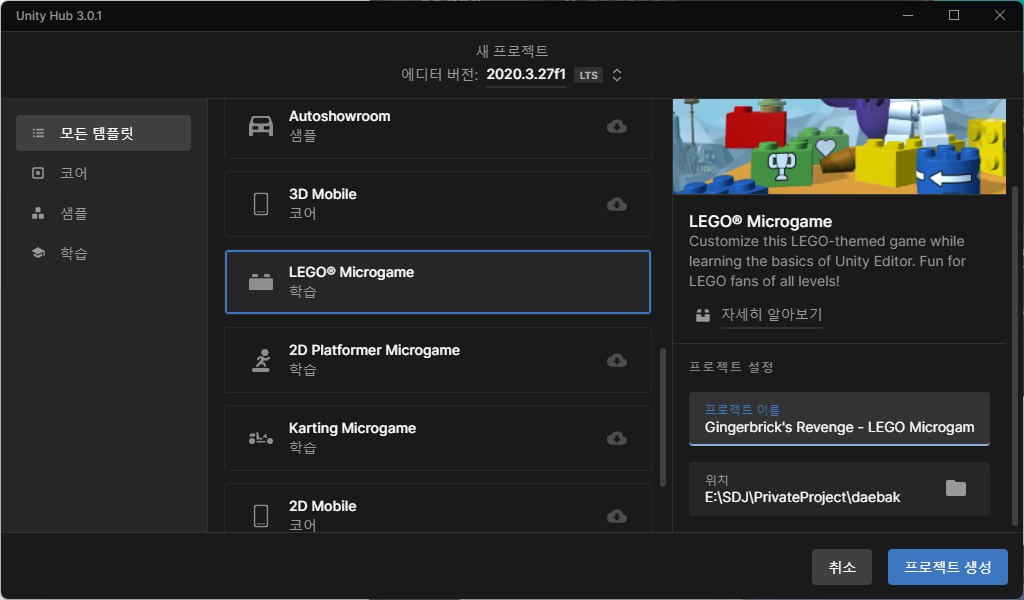1024x600 pixels.
Task: Click the template list vertical scrollbar
Action: (663, 417)
